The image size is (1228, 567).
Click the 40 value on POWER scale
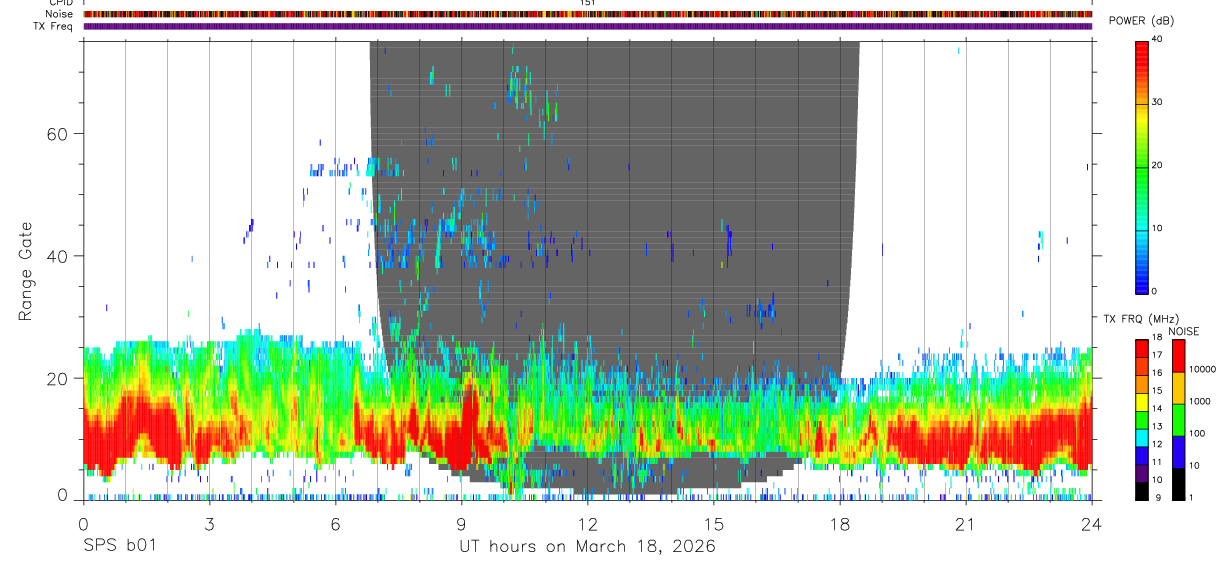(1156, 38)
